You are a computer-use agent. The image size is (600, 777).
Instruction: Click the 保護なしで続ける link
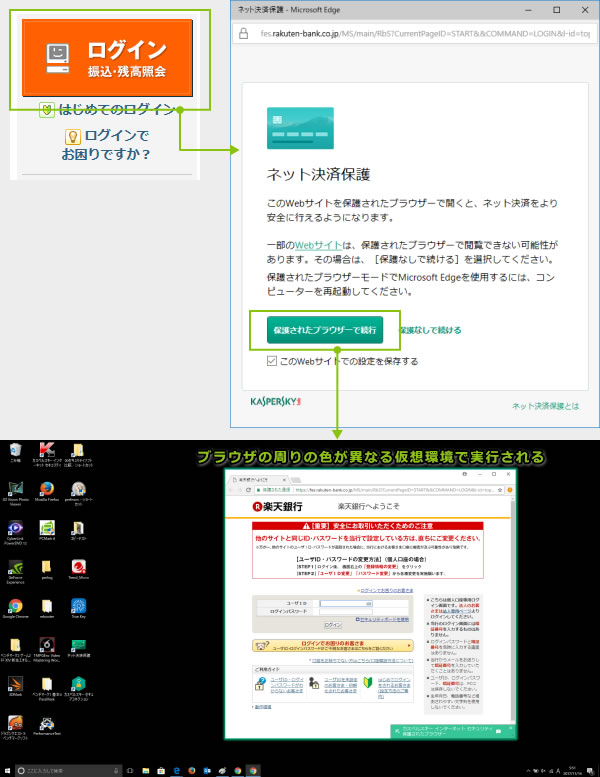click(431, 330)
